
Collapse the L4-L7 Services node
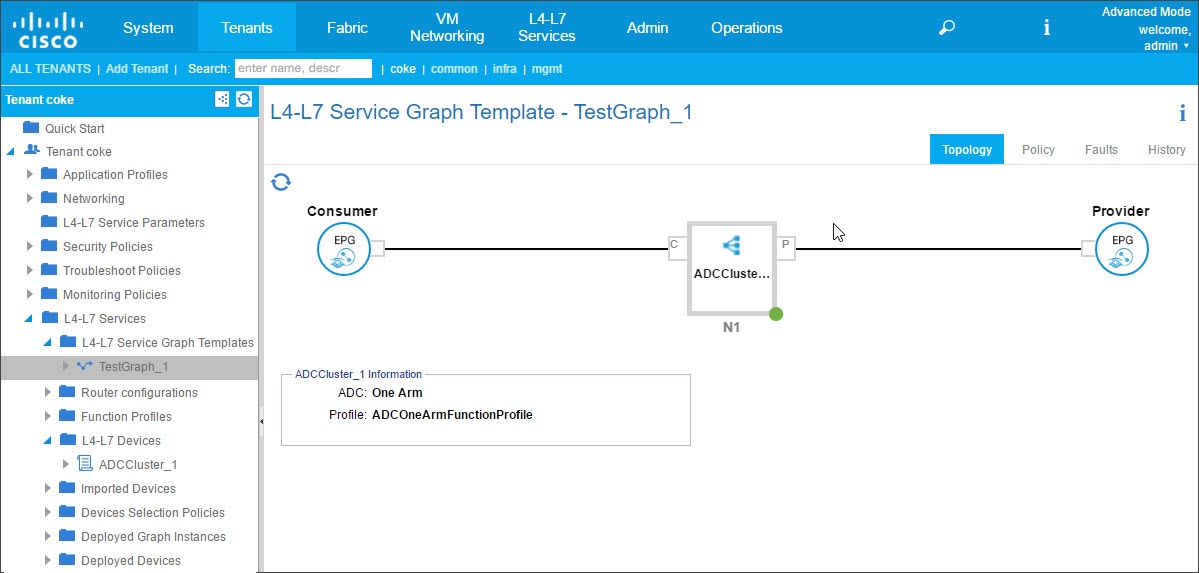pyautogui.click(x=29, y=319)
